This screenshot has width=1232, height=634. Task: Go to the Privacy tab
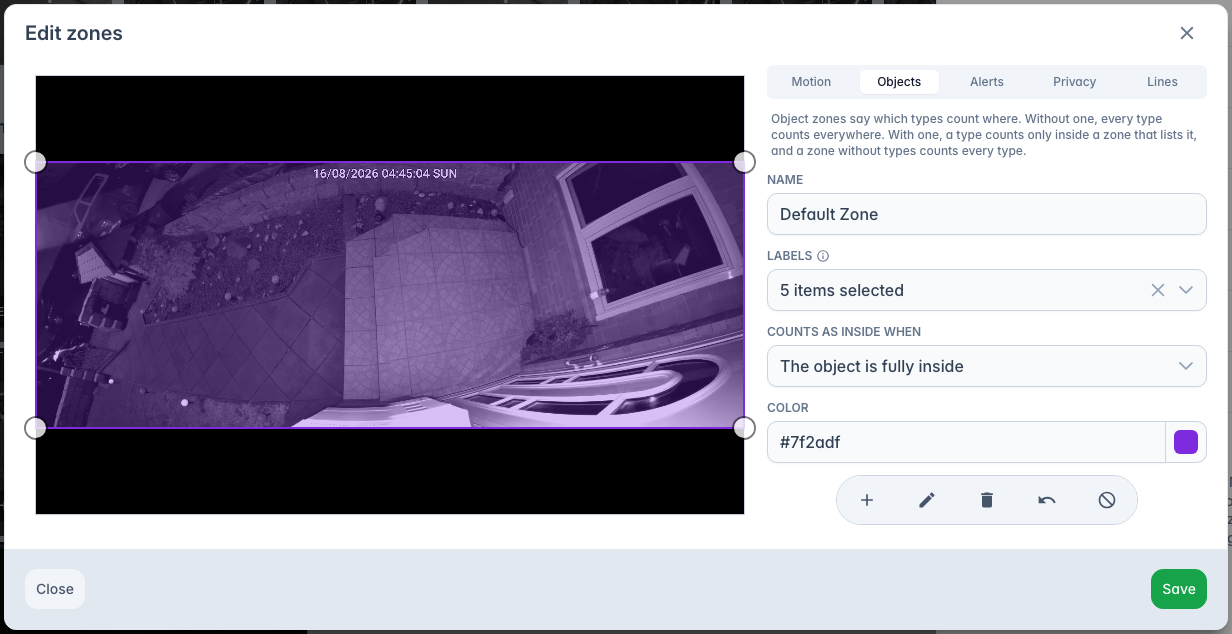(1075, 82)
